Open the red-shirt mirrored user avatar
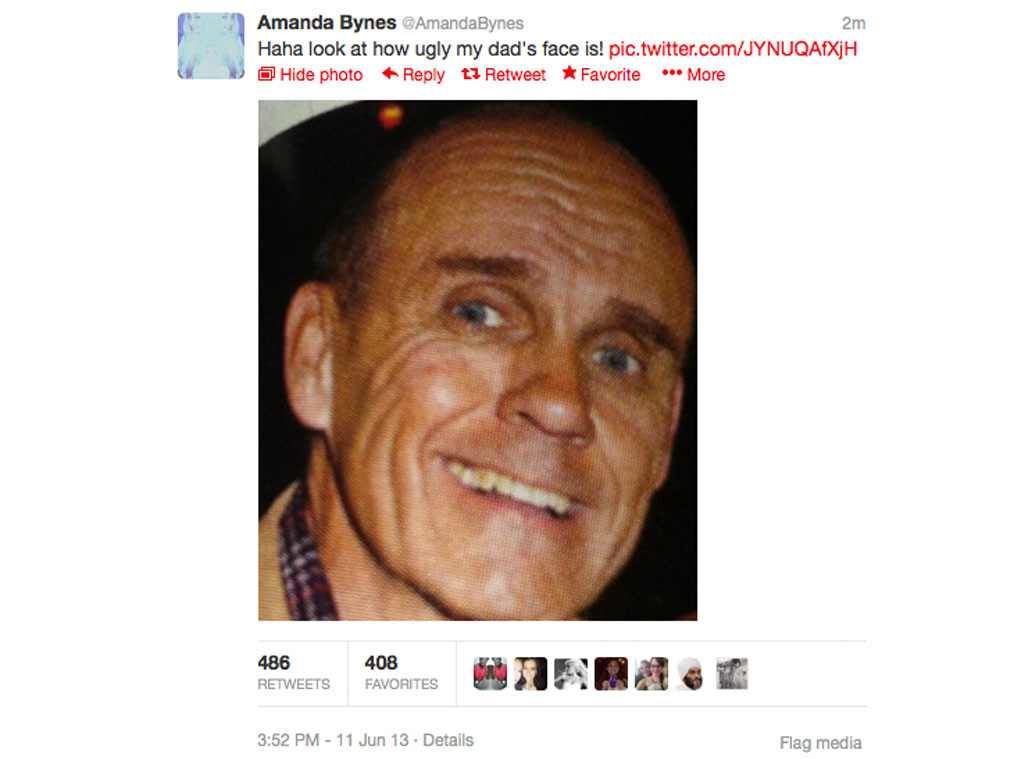1024x759 pixels. coord(490,673)
